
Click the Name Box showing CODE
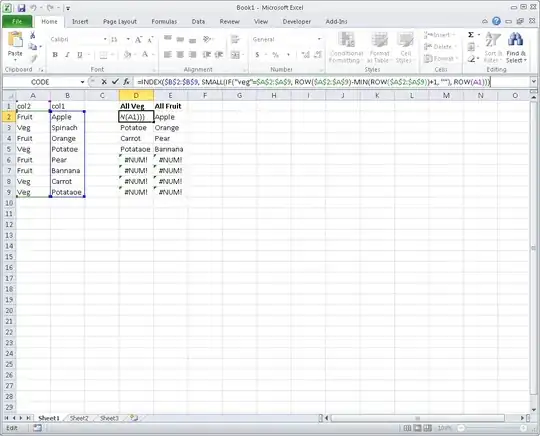tap(40, 82)
